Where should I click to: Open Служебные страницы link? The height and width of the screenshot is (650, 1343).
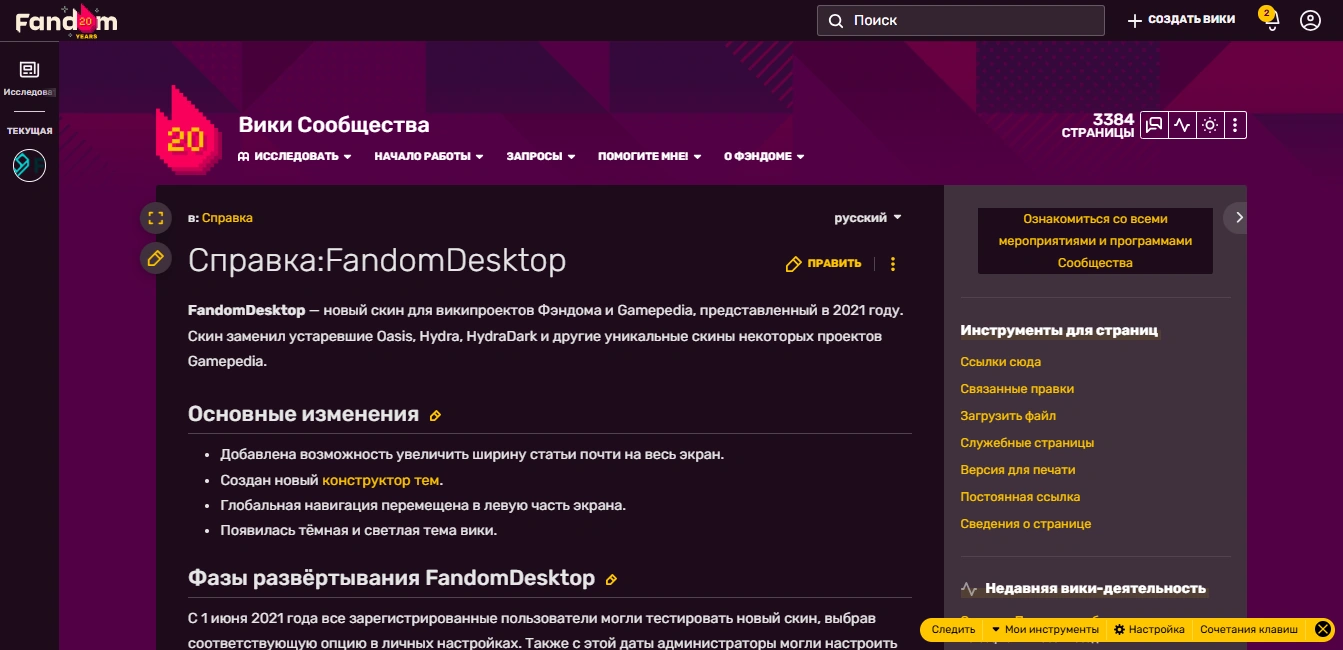point(1027,443)
